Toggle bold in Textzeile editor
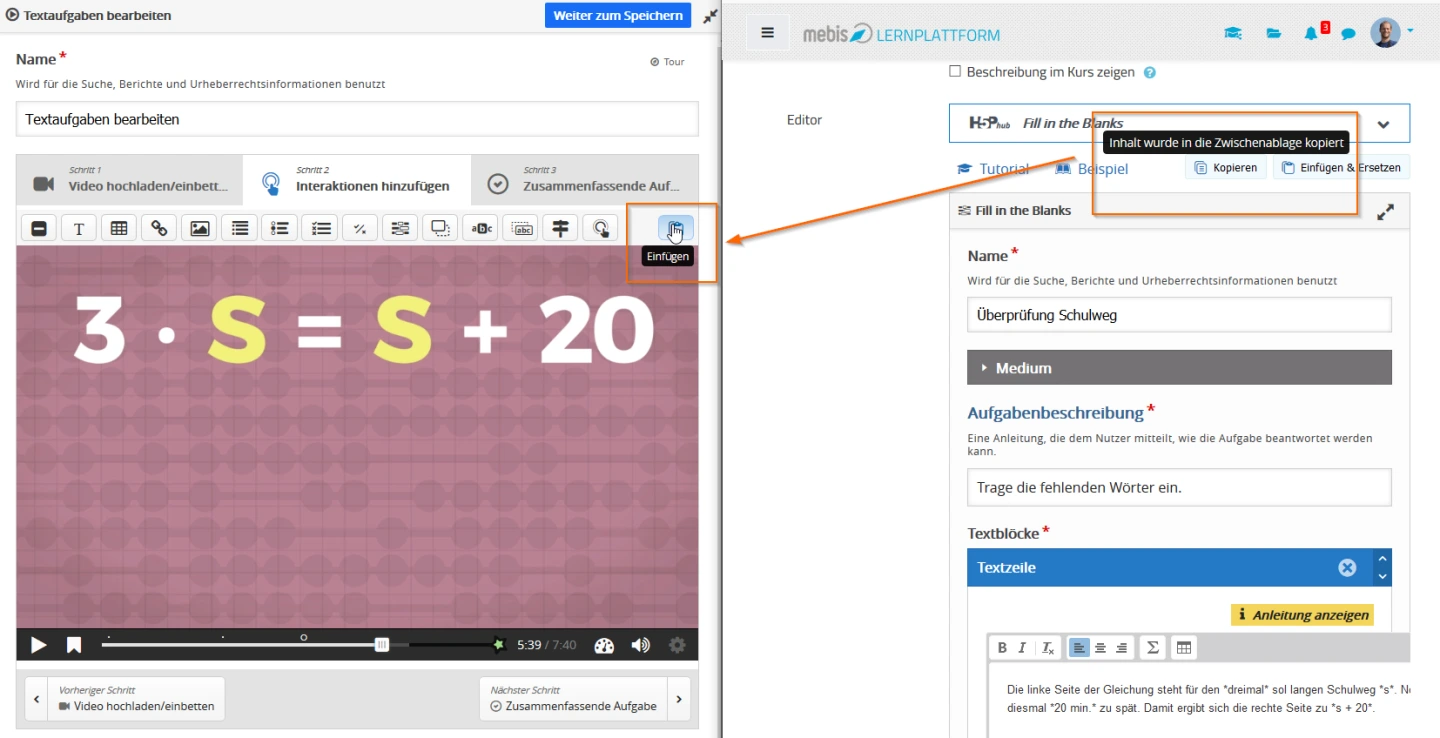The height and width of the screenshot is (738, 1440). click(x=1003, y=648)
